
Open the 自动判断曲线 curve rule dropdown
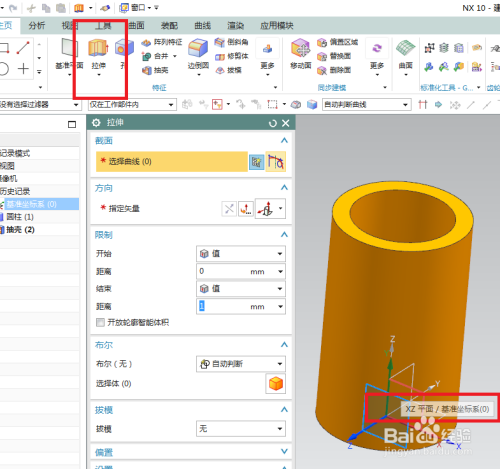[x=367, y=105]
